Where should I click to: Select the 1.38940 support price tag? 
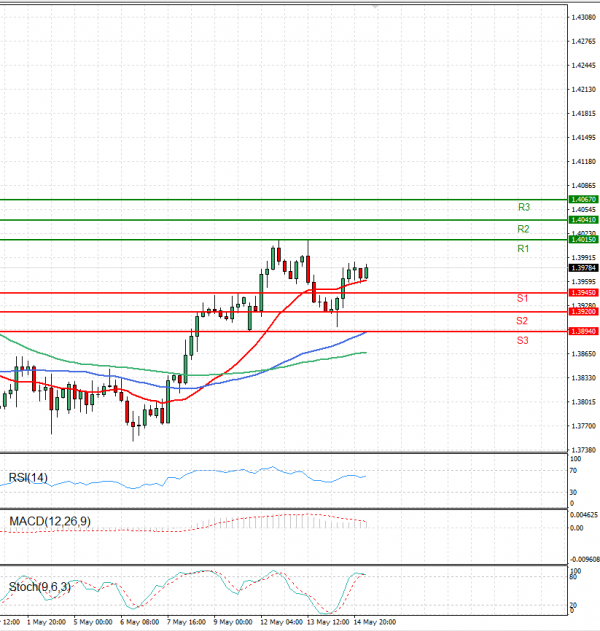click(x=584, y=331)
